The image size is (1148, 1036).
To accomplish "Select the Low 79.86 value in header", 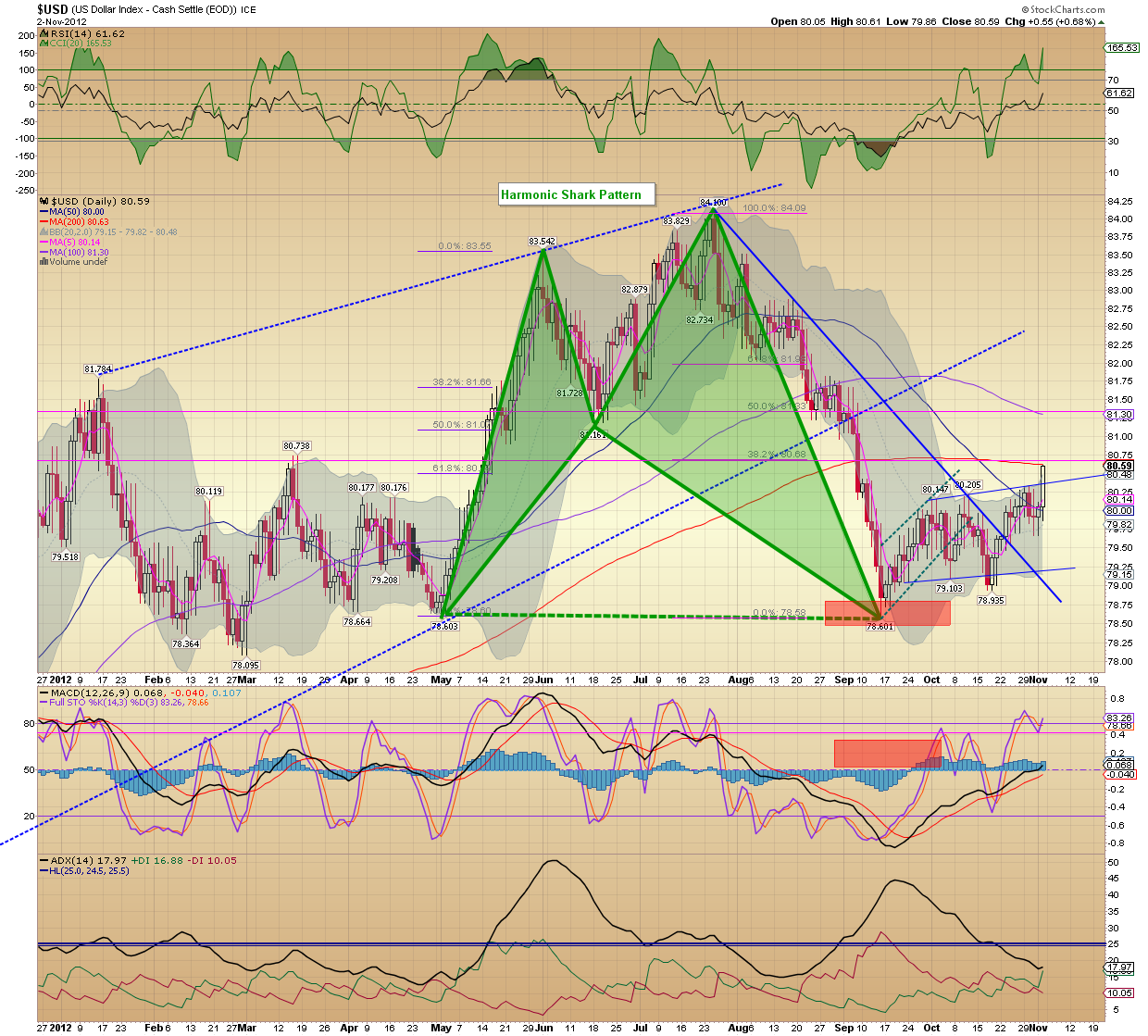I will point(911,21).
